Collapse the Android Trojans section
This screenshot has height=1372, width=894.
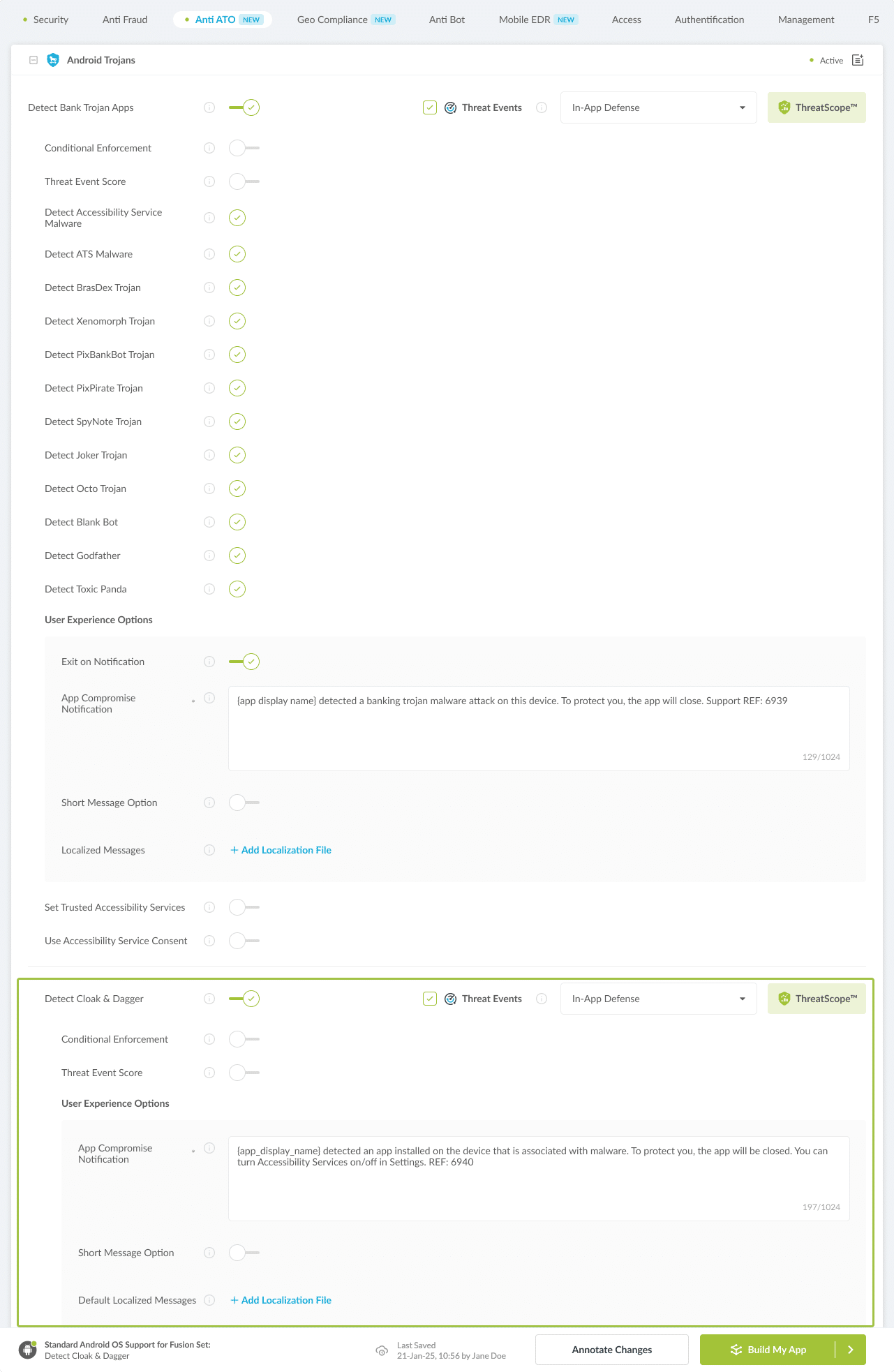pyautogui.click(x=33, y=60)
